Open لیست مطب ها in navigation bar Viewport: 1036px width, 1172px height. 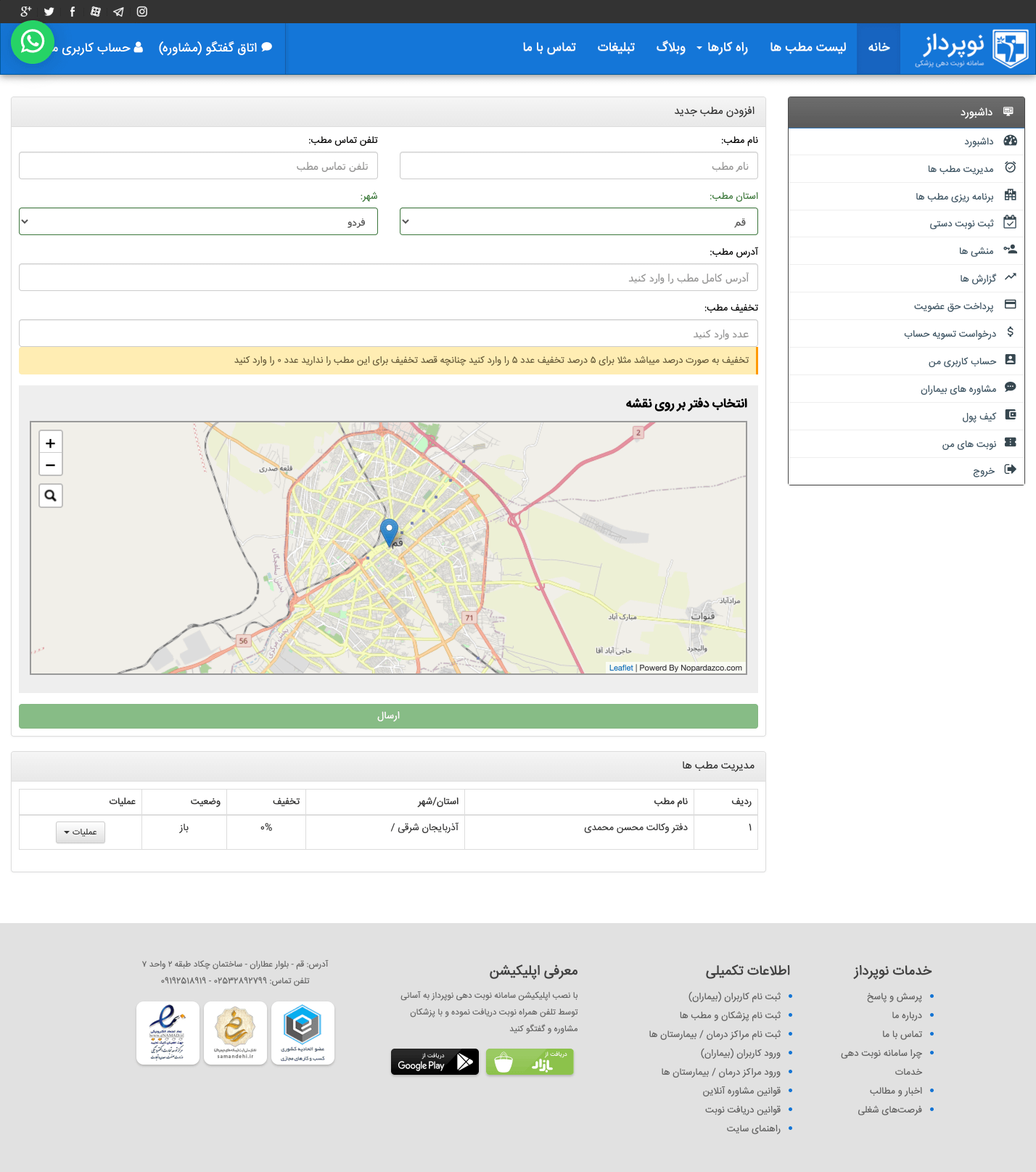[807, 47]
